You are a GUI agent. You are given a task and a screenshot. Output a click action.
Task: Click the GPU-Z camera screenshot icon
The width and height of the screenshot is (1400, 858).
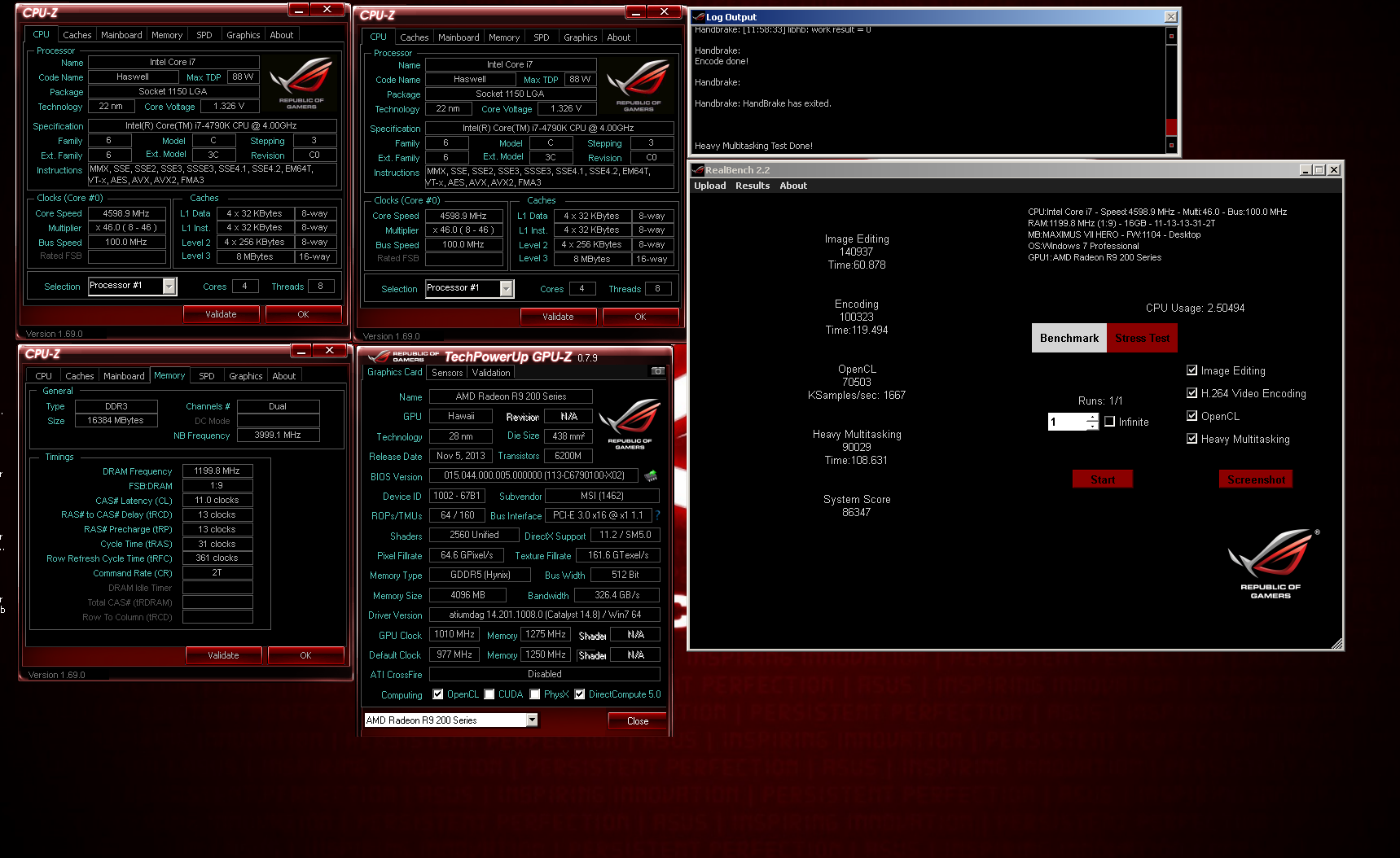[x=658, y=371]
